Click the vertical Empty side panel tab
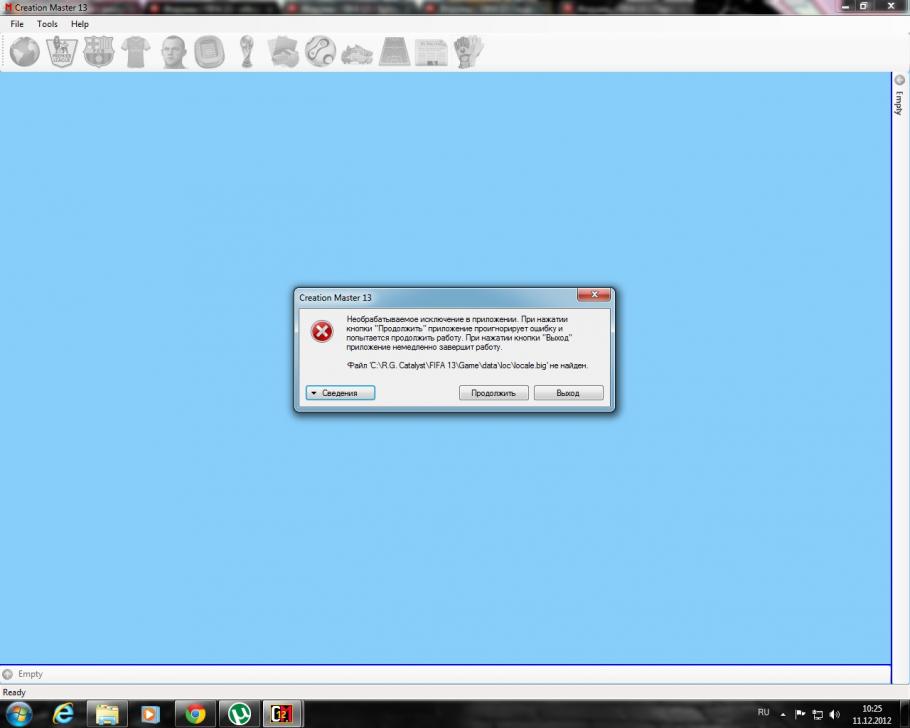 click(x=900, y=96)
